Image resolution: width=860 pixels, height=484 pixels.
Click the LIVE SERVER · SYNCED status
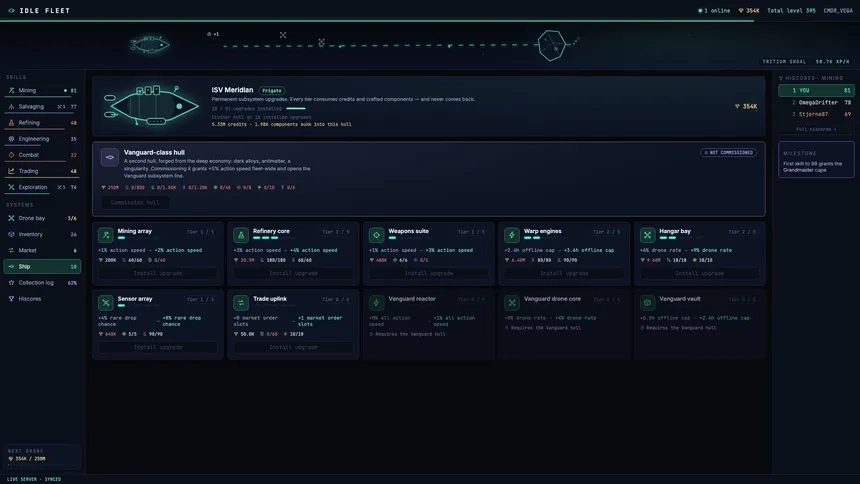coord(34,479)
